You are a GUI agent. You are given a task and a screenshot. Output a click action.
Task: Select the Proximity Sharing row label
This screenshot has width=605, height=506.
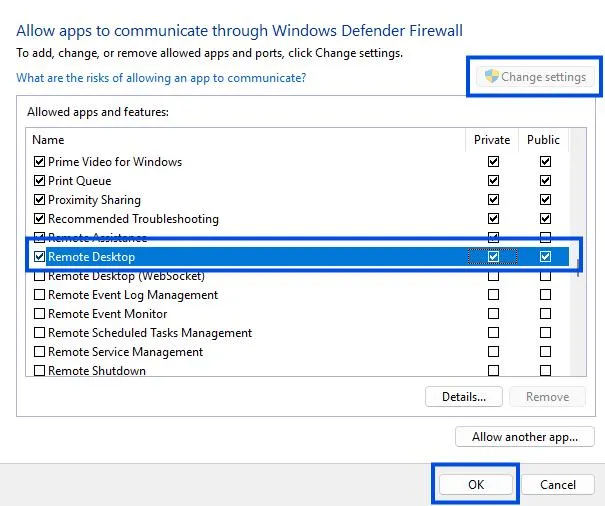[x=94, y=200]
